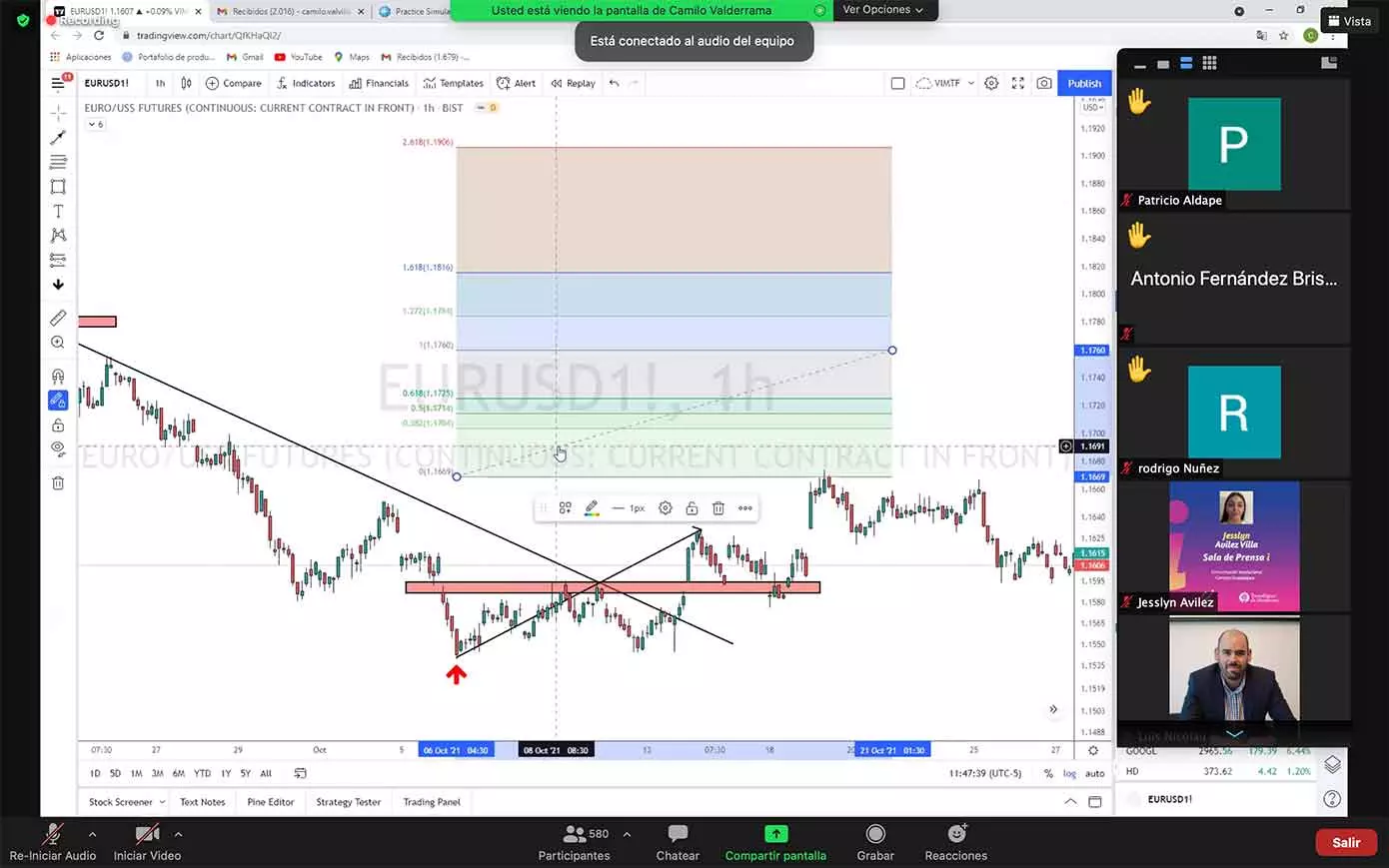
Task: Remove drawings with the sidebar trash icon
Action: pyautogui.click(x=58, y=483)
